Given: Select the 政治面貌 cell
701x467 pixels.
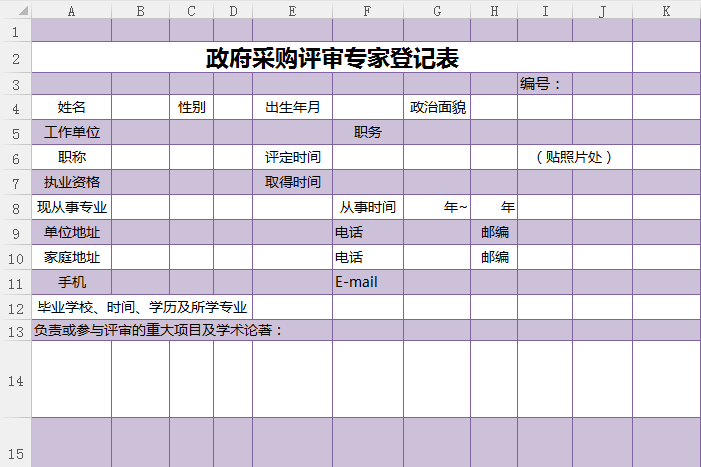Looking at the screenshot, I should pyautogui.click(x=437, y=107).
